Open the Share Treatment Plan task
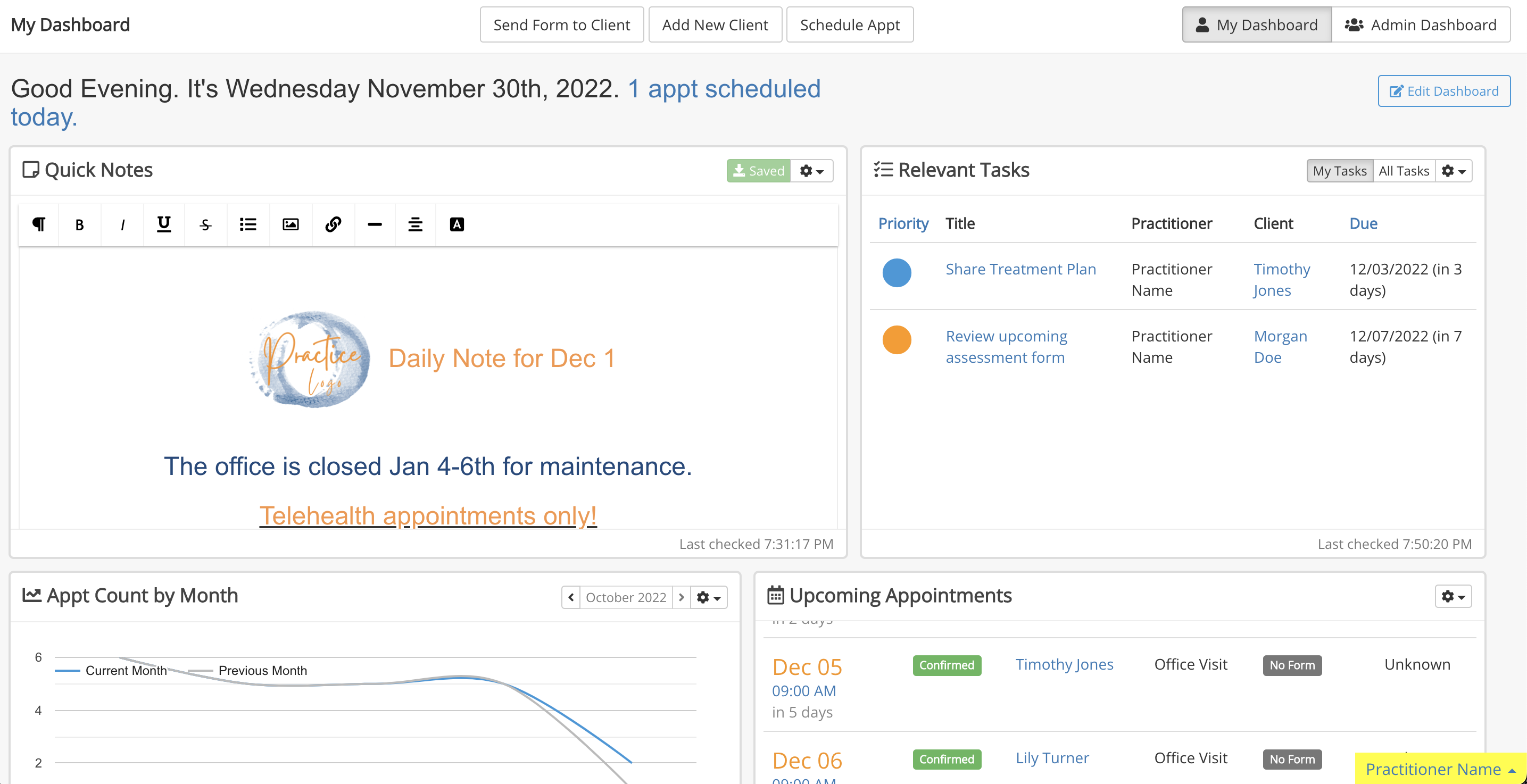This screenshot has width=1527, height=784. 1020,269
